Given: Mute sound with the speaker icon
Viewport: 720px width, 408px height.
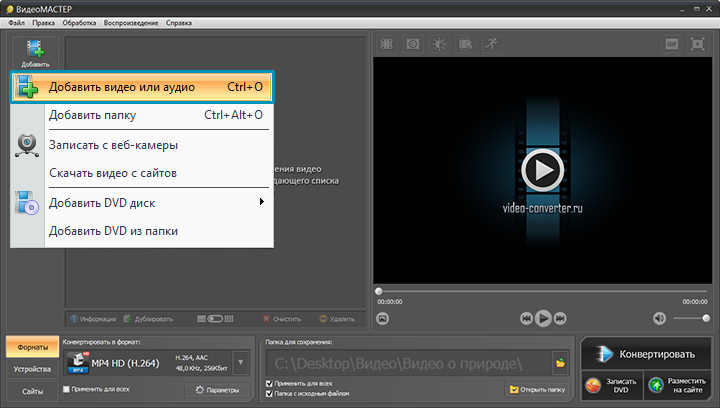Looking at the screenshot, I should [659, 318].
